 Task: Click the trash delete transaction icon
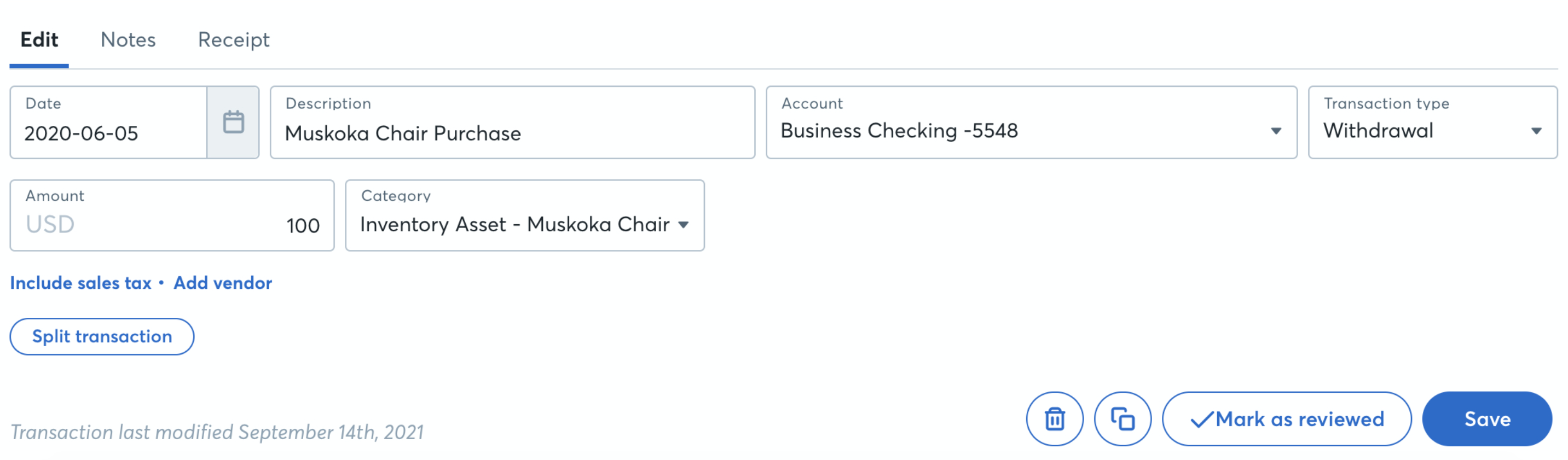[1054, 419]
